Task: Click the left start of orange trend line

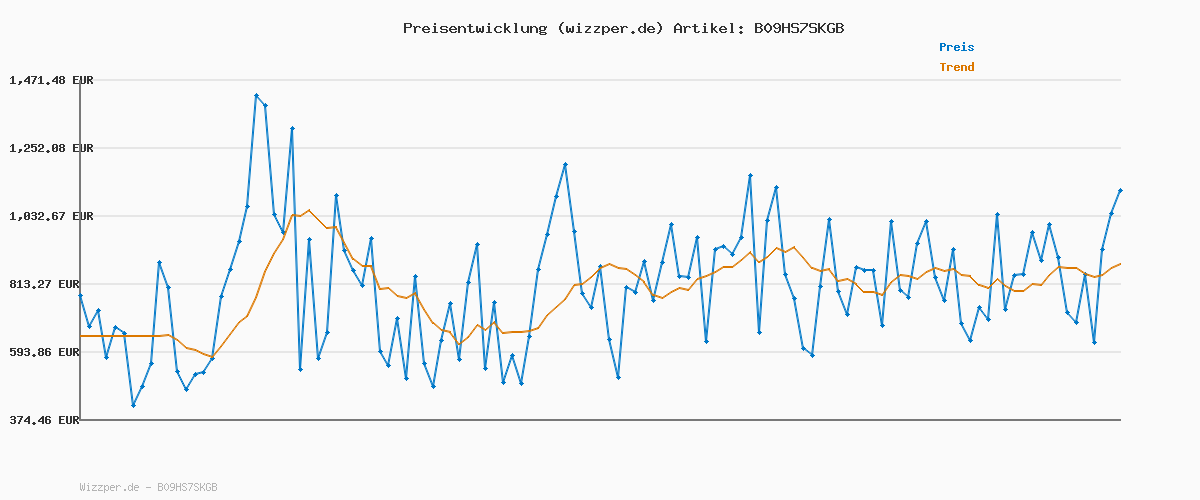Action: (x=81, y=336)
